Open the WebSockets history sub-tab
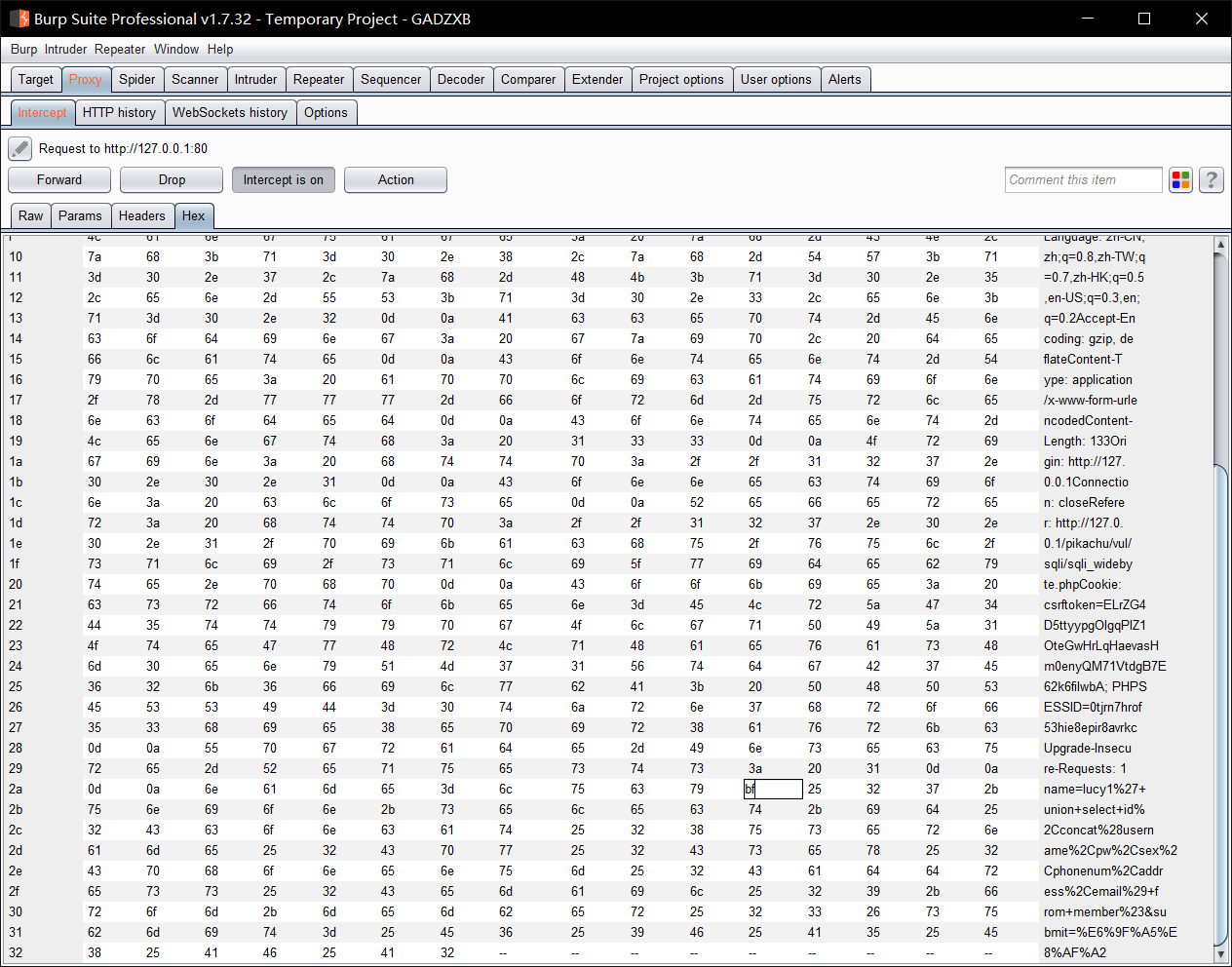Viewport: 1232px width, 967px height. pos(230,112)
